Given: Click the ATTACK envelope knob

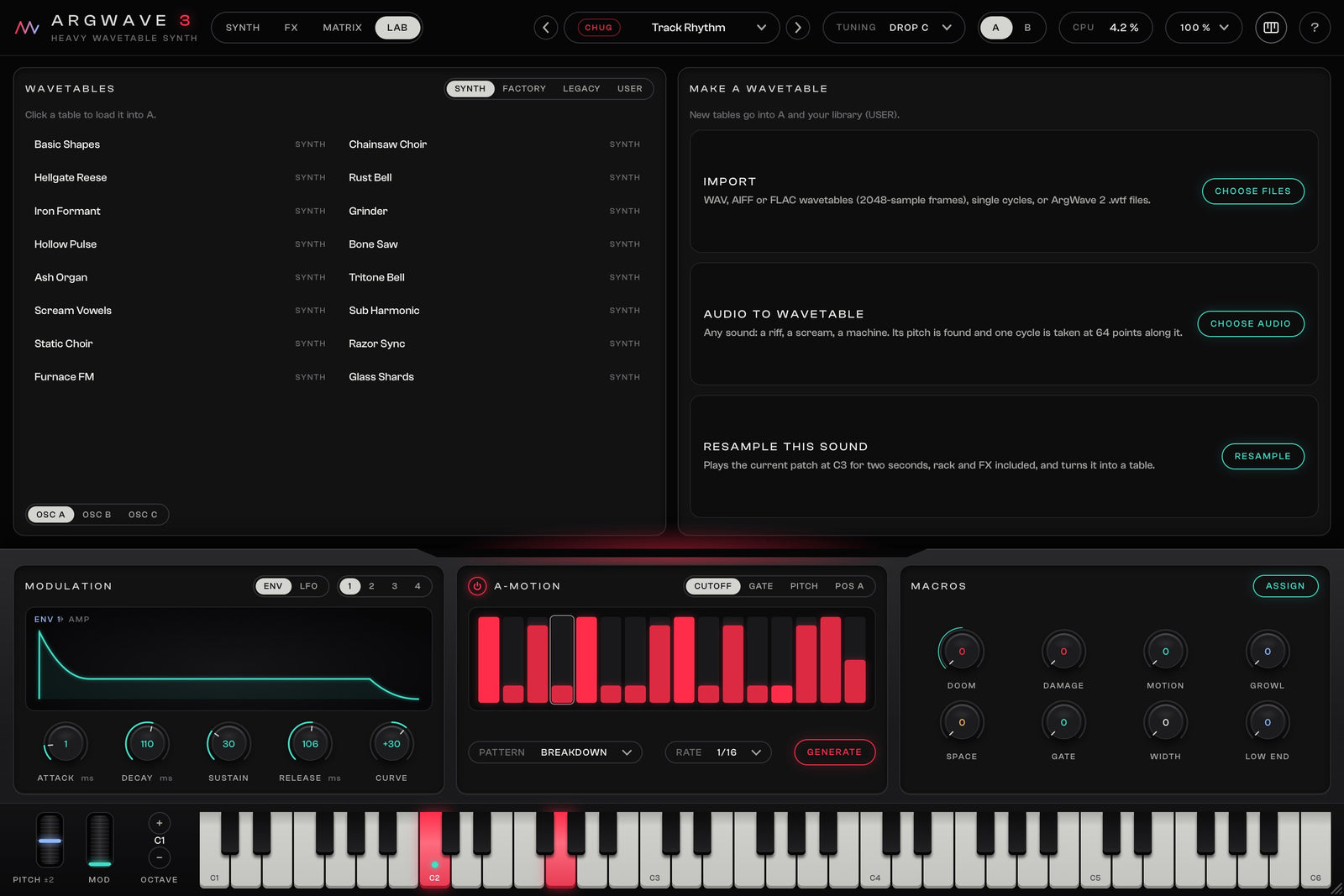Looking at the screenshot, I should pyautogui.click(x=66, y=743).
